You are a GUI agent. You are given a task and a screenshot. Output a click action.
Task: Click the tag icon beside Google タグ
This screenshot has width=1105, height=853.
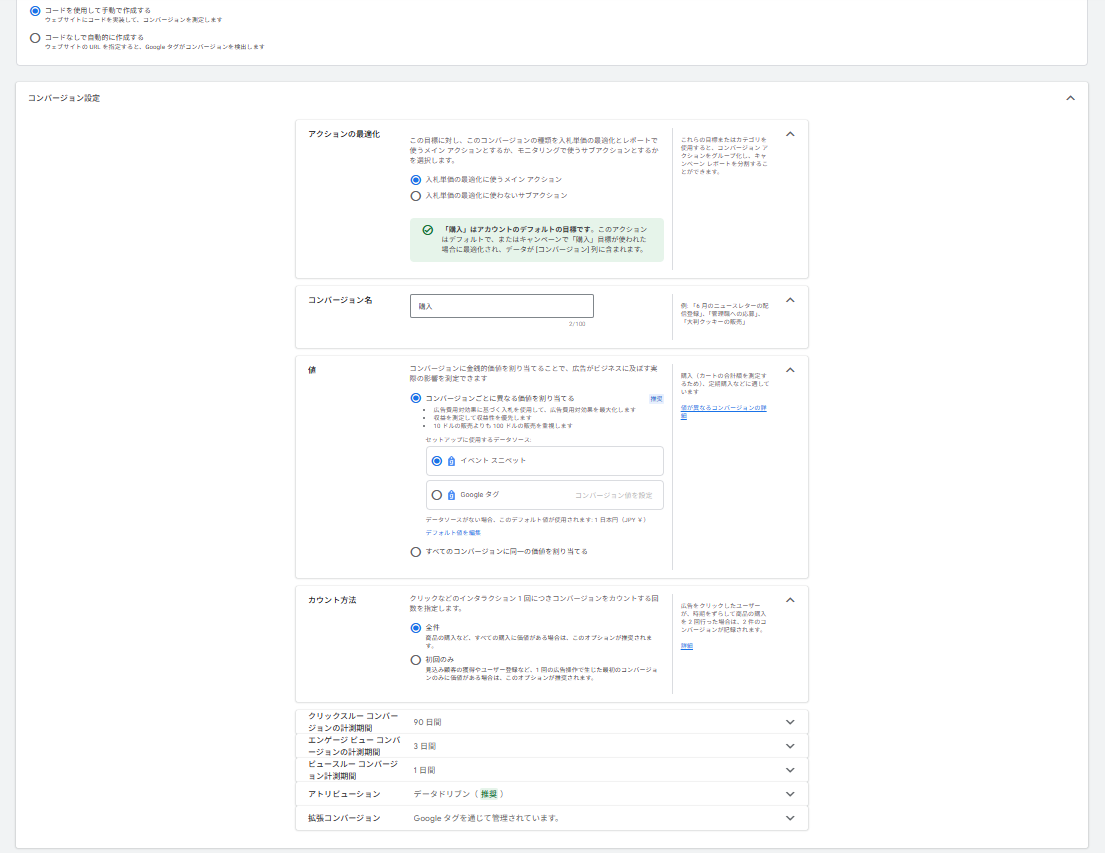451,495
